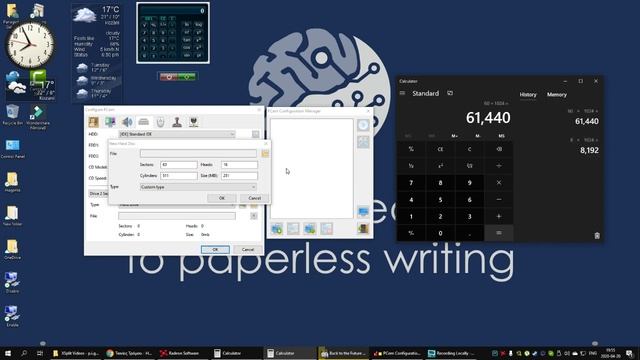Switch to the History tab in Calculator
This screenshot has width=640, height=360.
pyautogui.click(x=528, y=95)
